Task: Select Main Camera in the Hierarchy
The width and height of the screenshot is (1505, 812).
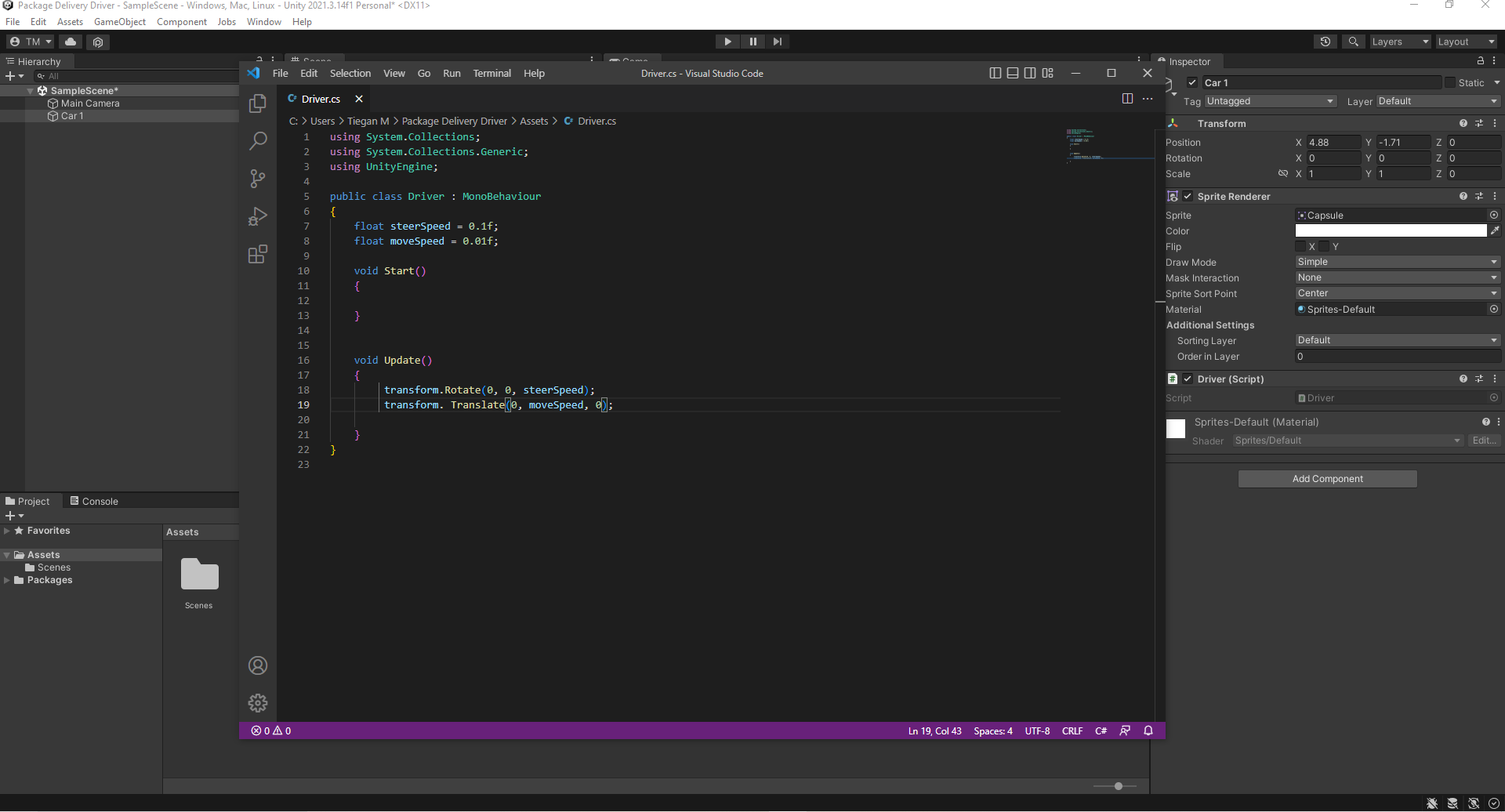Action: [90, 103]
